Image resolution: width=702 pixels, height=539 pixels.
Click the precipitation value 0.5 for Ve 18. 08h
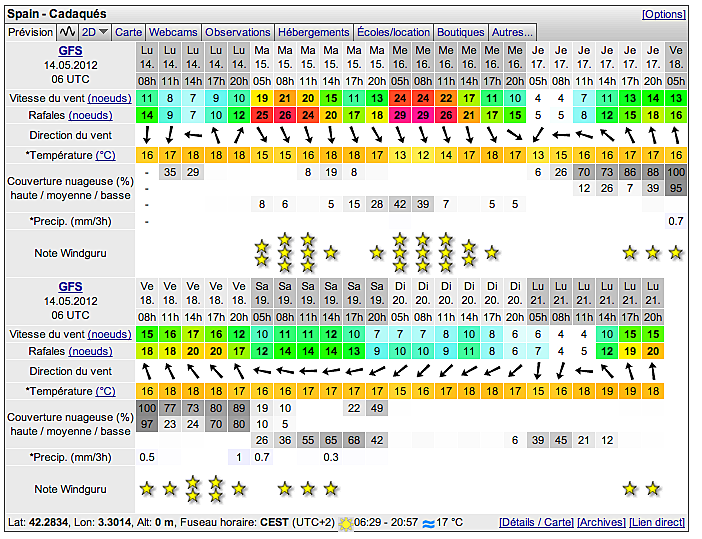147,457
